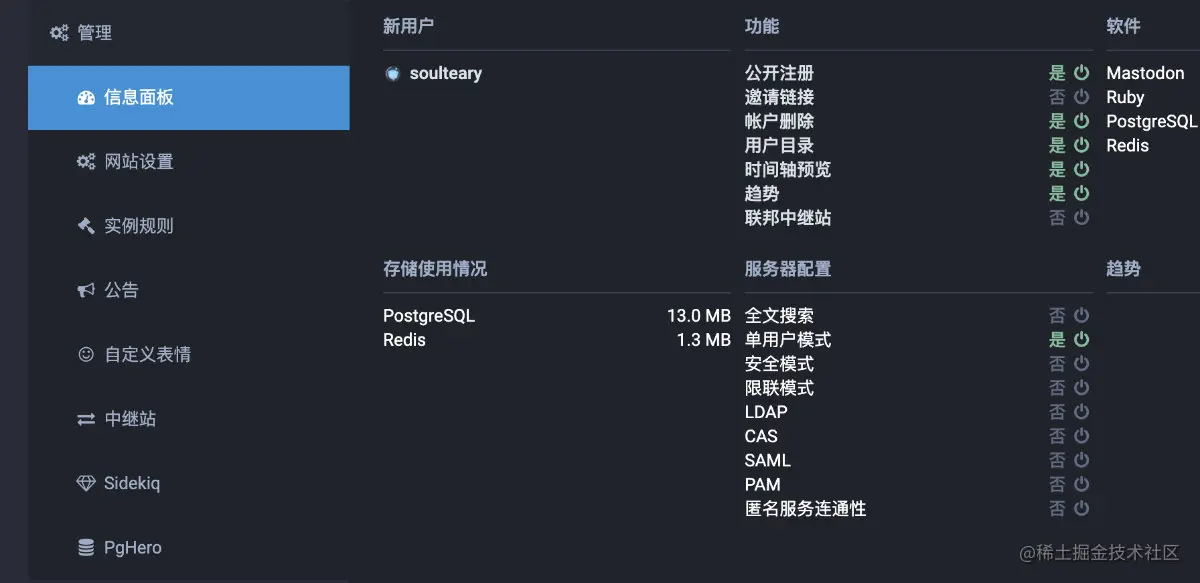Click the 自定义表情 smiley icon
Screen dimensions: 1200x583
[86, 354]
